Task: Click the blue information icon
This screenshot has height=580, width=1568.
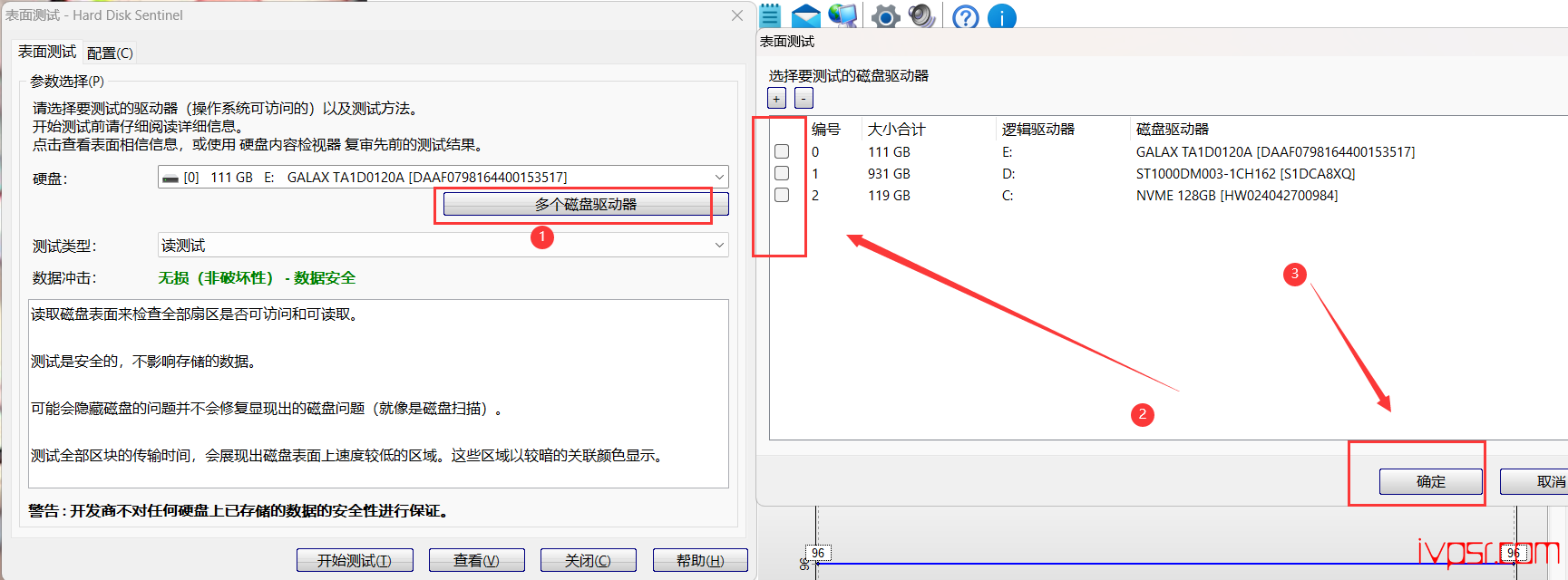Action: [1001, 16]
